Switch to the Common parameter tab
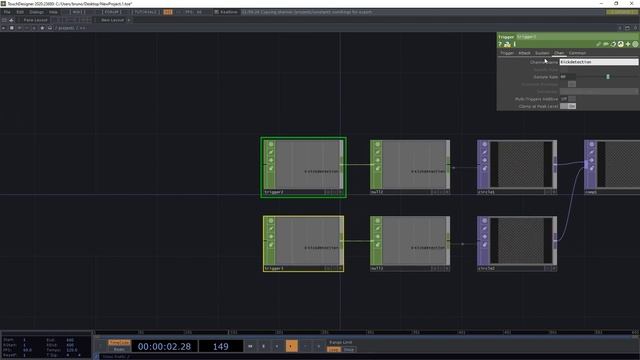The height and width of the screenshot is (360, 640). pos(577,53)
